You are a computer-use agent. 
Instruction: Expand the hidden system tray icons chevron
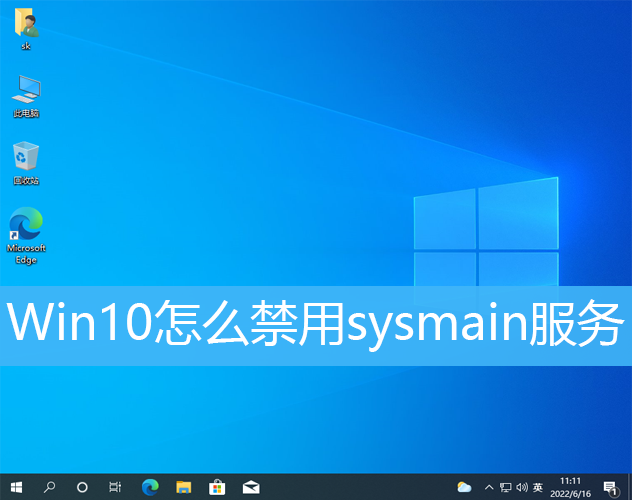click(489, 487)
